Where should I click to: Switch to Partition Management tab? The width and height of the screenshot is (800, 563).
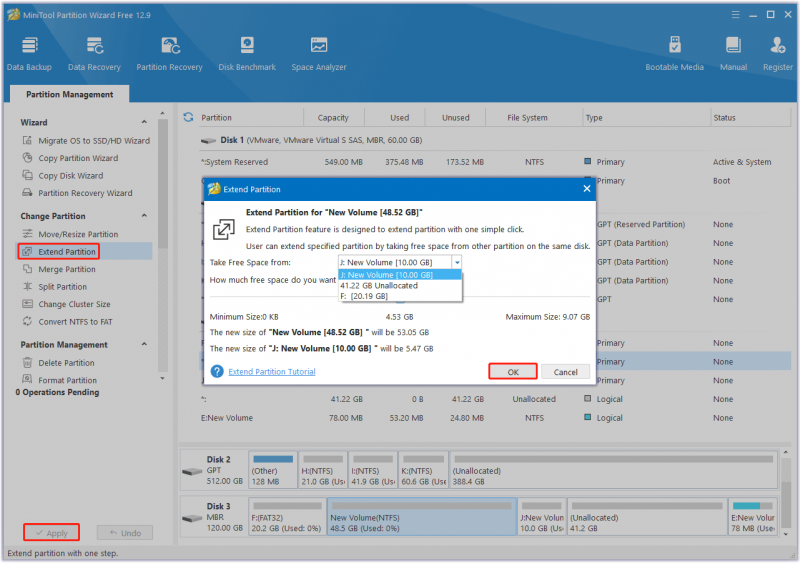tap(69, 94)
